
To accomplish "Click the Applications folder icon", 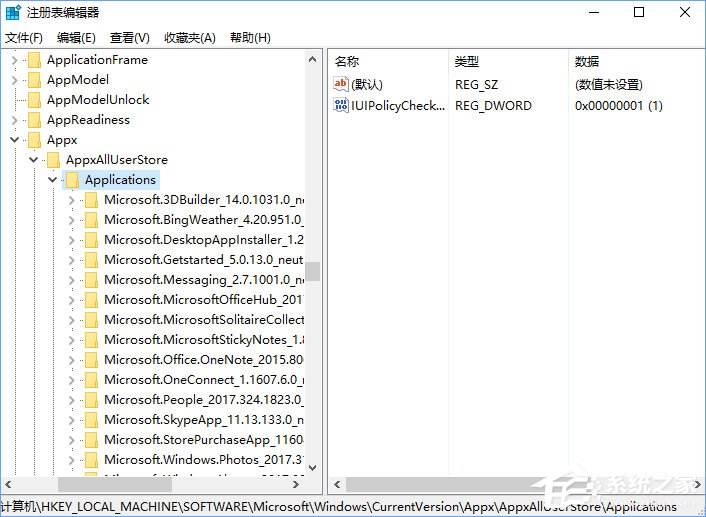I will [72, 180].
